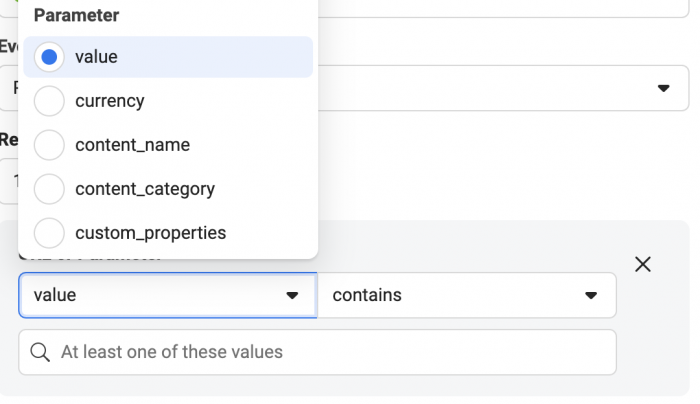This screenshot has width=700, height=404.
Task: Choose the content_category radio option
Action: 49,189
